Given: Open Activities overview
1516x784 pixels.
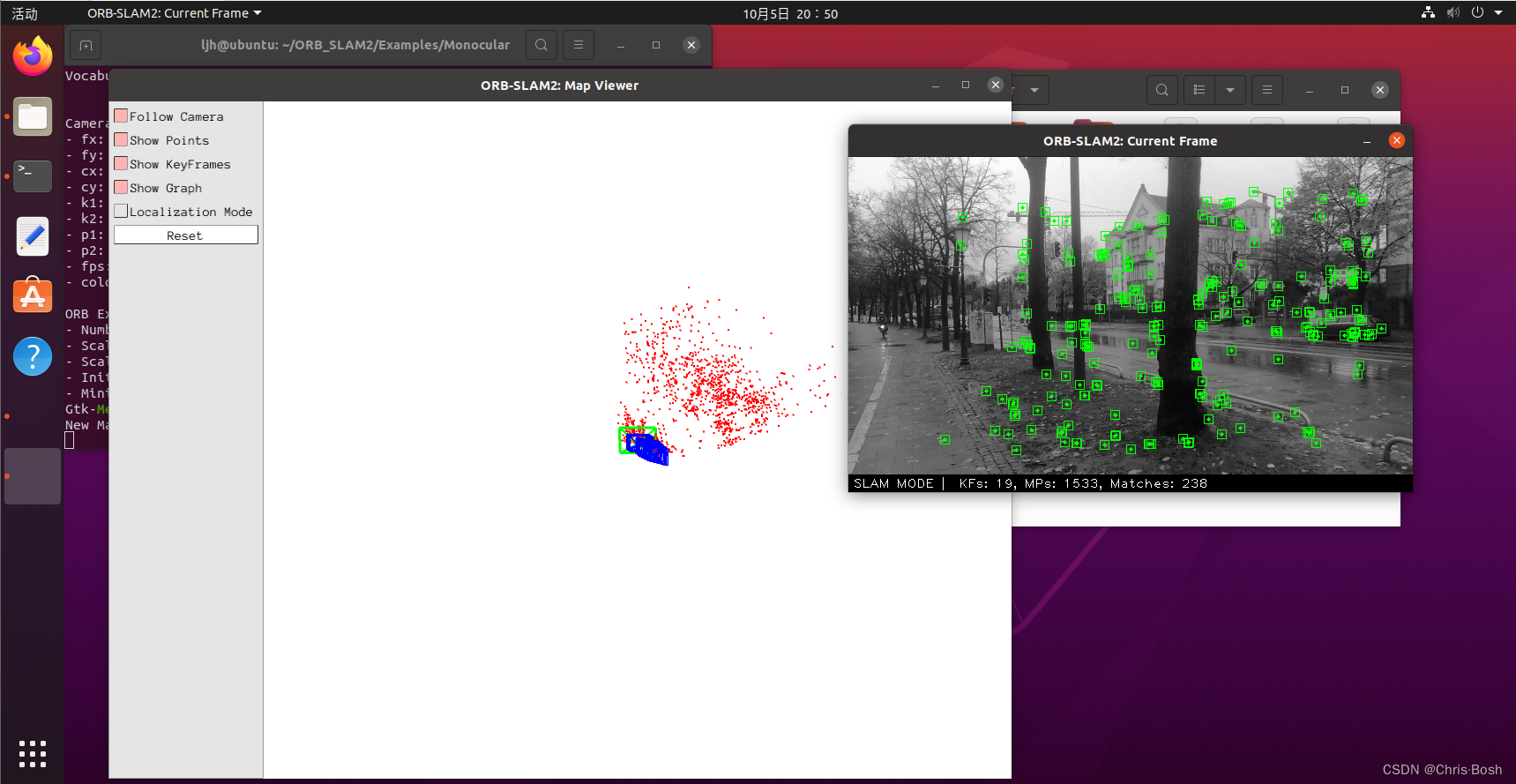Looking at the screenshot, I should coord(25,13).
